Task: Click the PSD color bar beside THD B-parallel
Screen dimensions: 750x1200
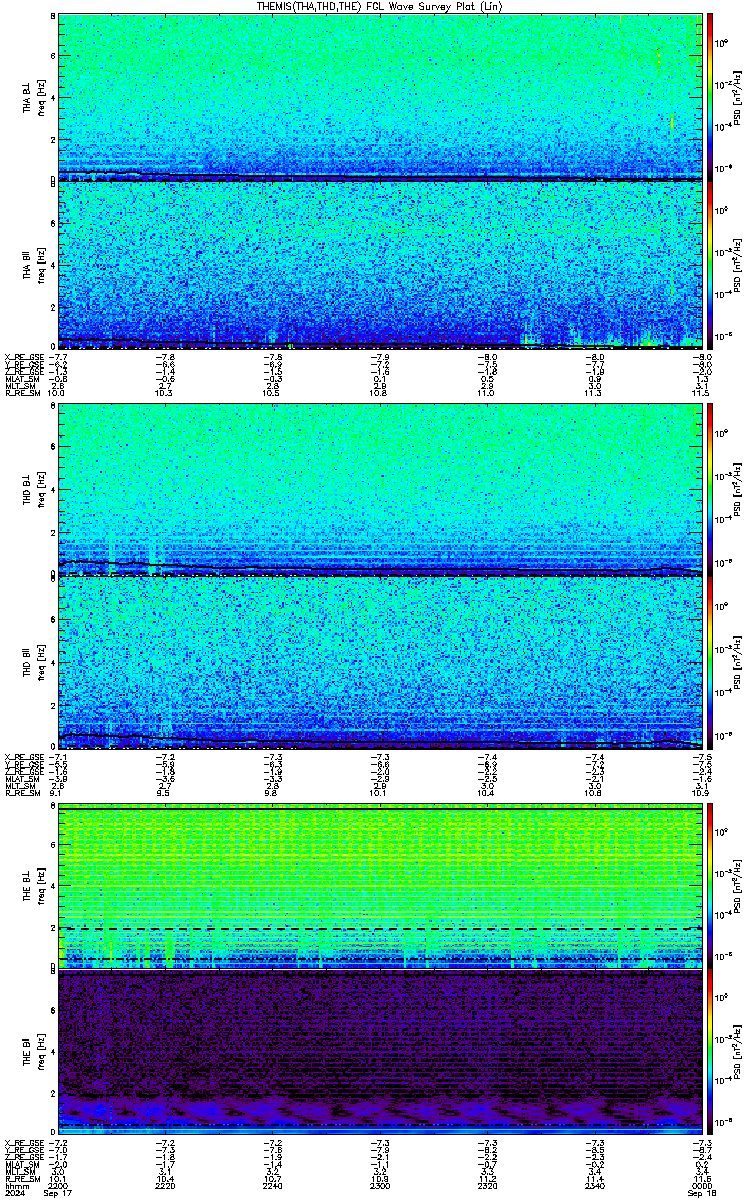Action: [710, 661]
